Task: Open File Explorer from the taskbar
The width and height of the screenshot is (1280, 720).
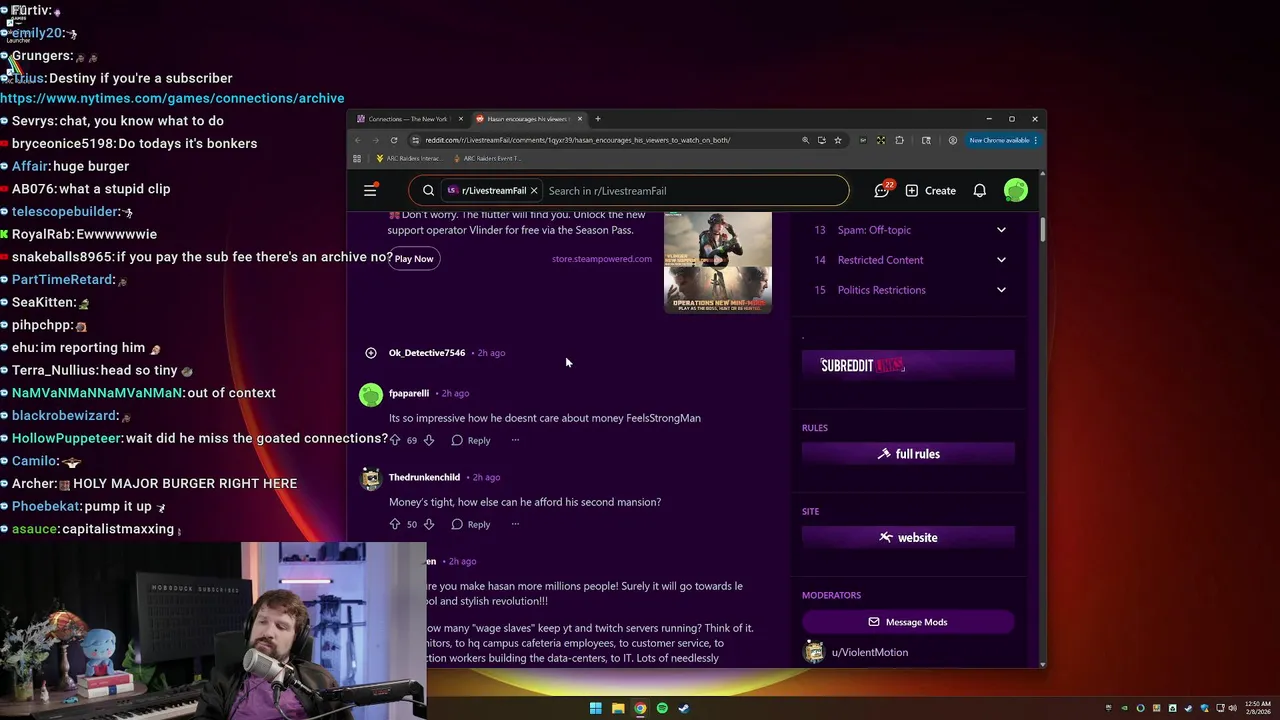Action: [618, 708]
